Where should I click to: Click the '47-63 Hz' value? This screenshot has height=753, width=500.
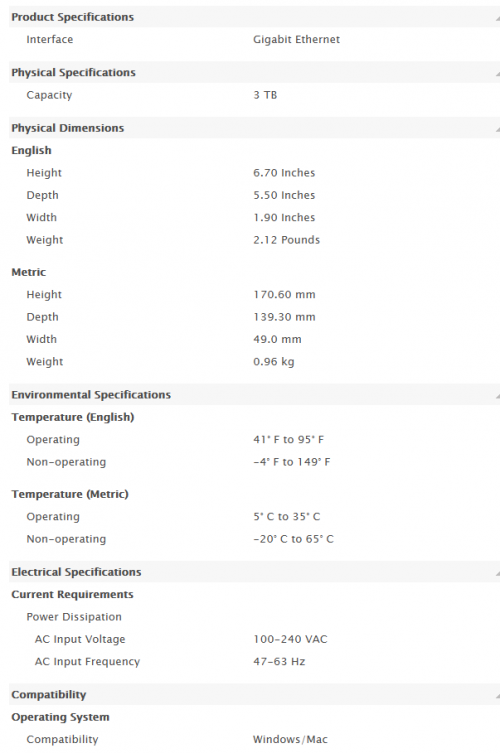(x=279, y=662)
